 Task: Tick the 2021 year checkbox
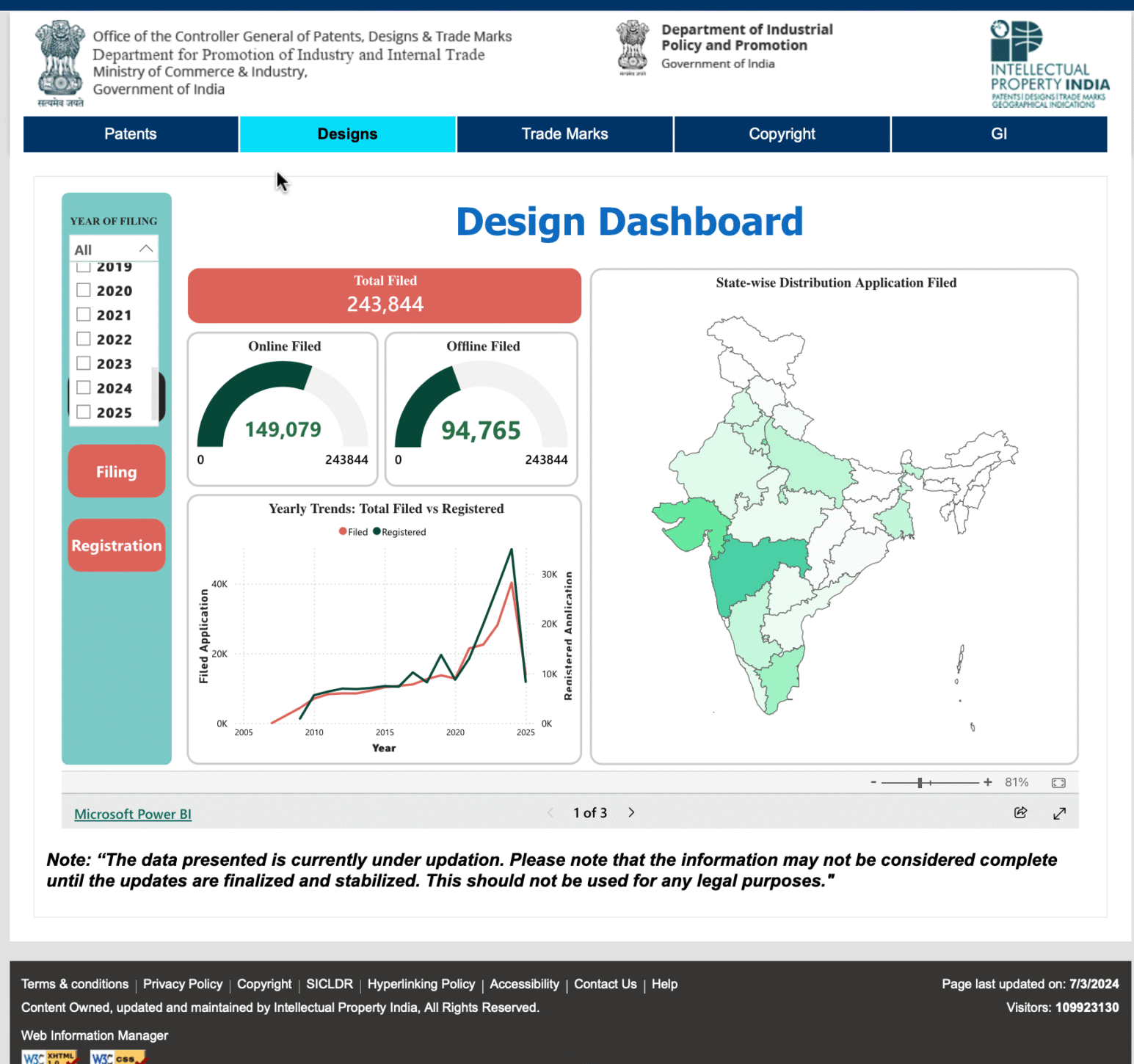(x=84, y=314)
